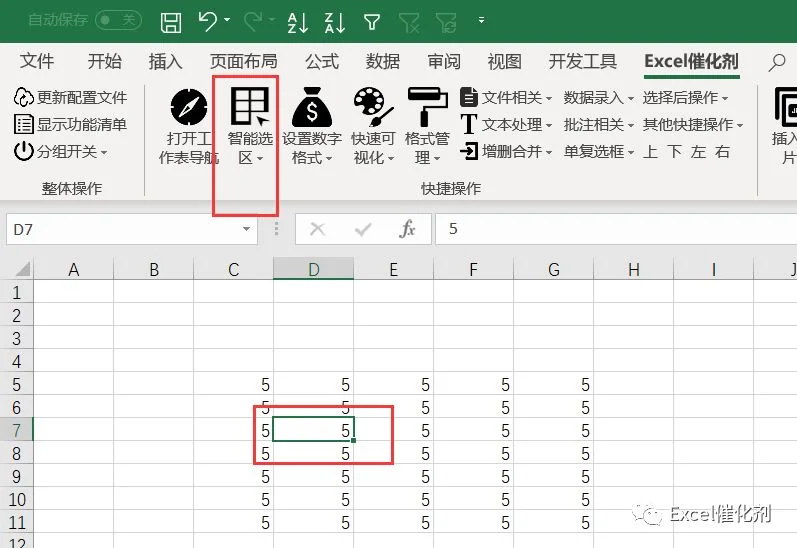
Task: Sort descending Z to A
Action: pos(334,22)
